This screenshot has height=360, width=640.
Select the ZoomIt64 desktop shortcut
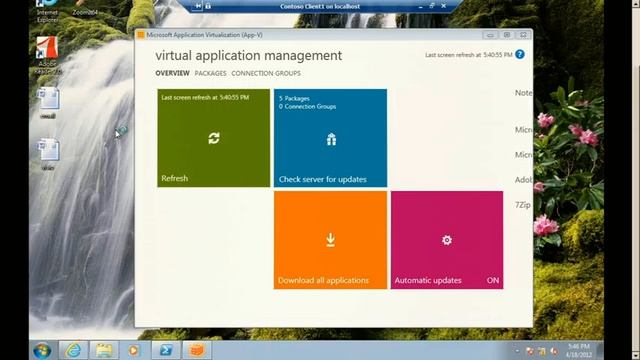[x=85, y=8]
